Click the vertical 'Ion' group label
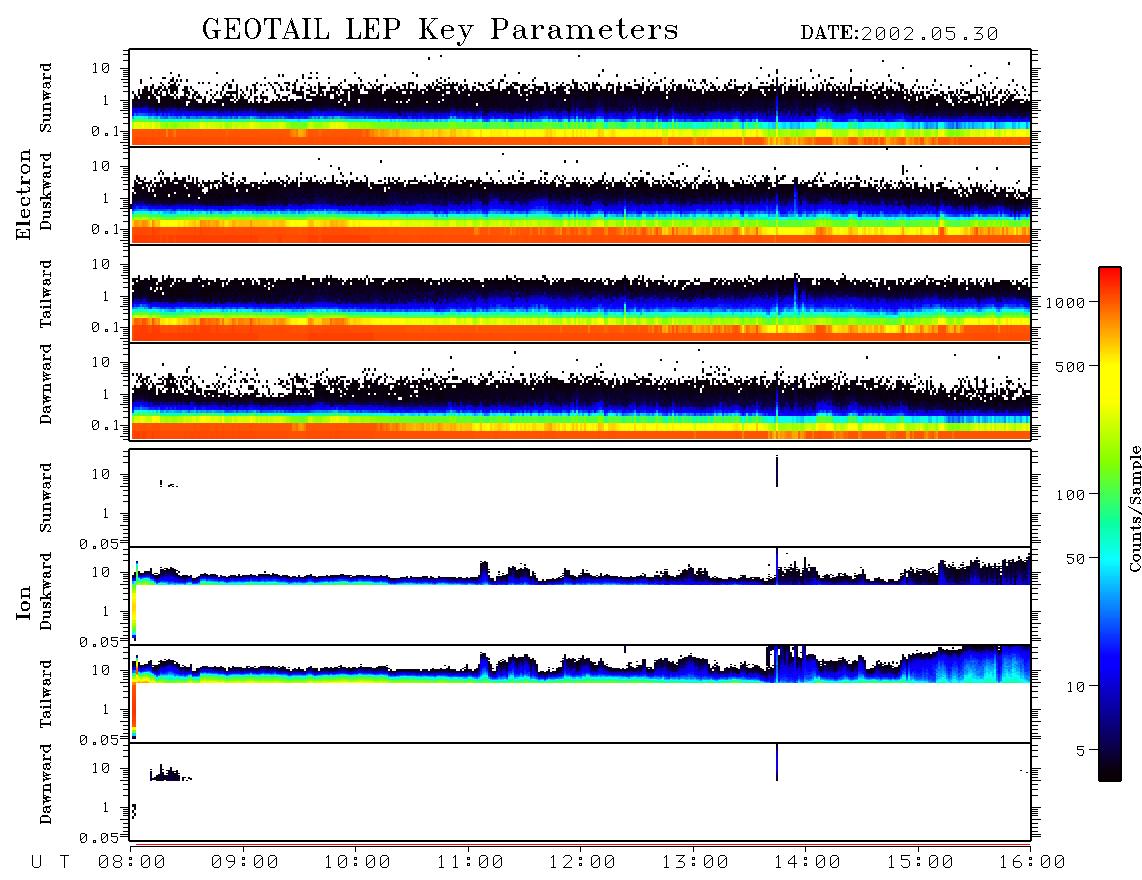 pyautogui.click(x=24, y=603)
